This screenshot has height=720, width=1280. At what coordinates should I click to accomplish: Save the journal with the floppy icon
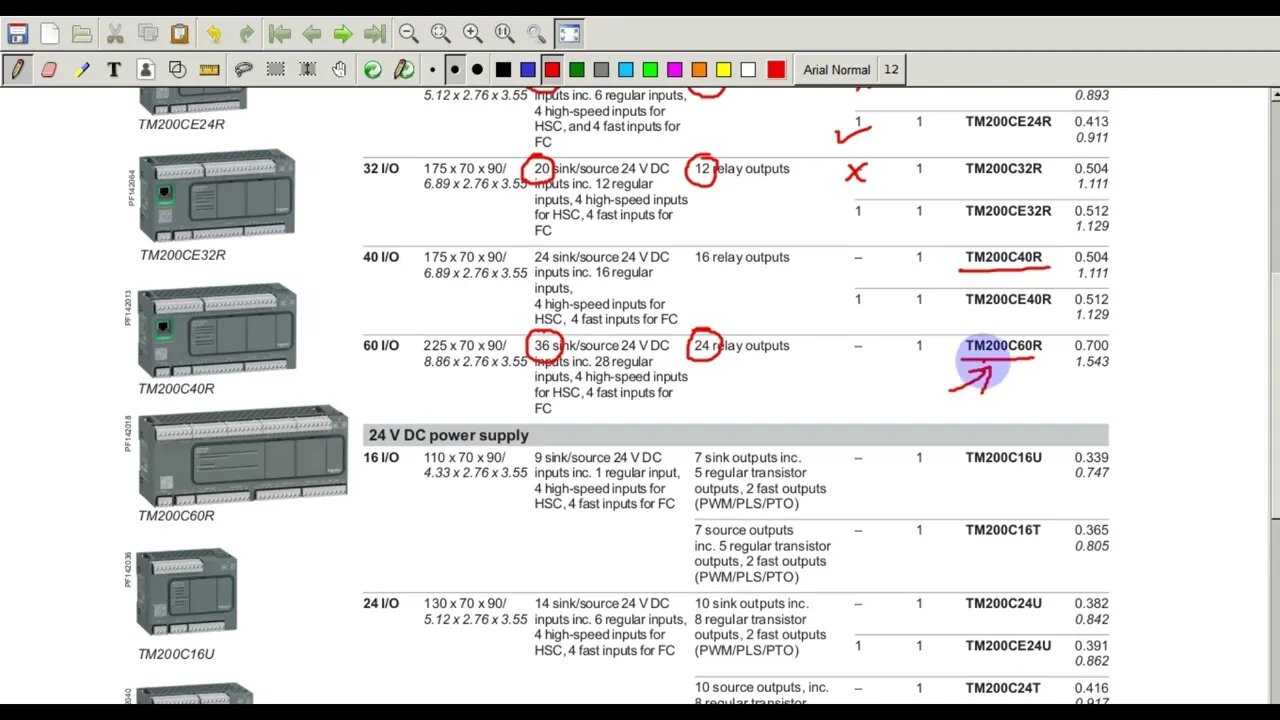pos(17,34)
